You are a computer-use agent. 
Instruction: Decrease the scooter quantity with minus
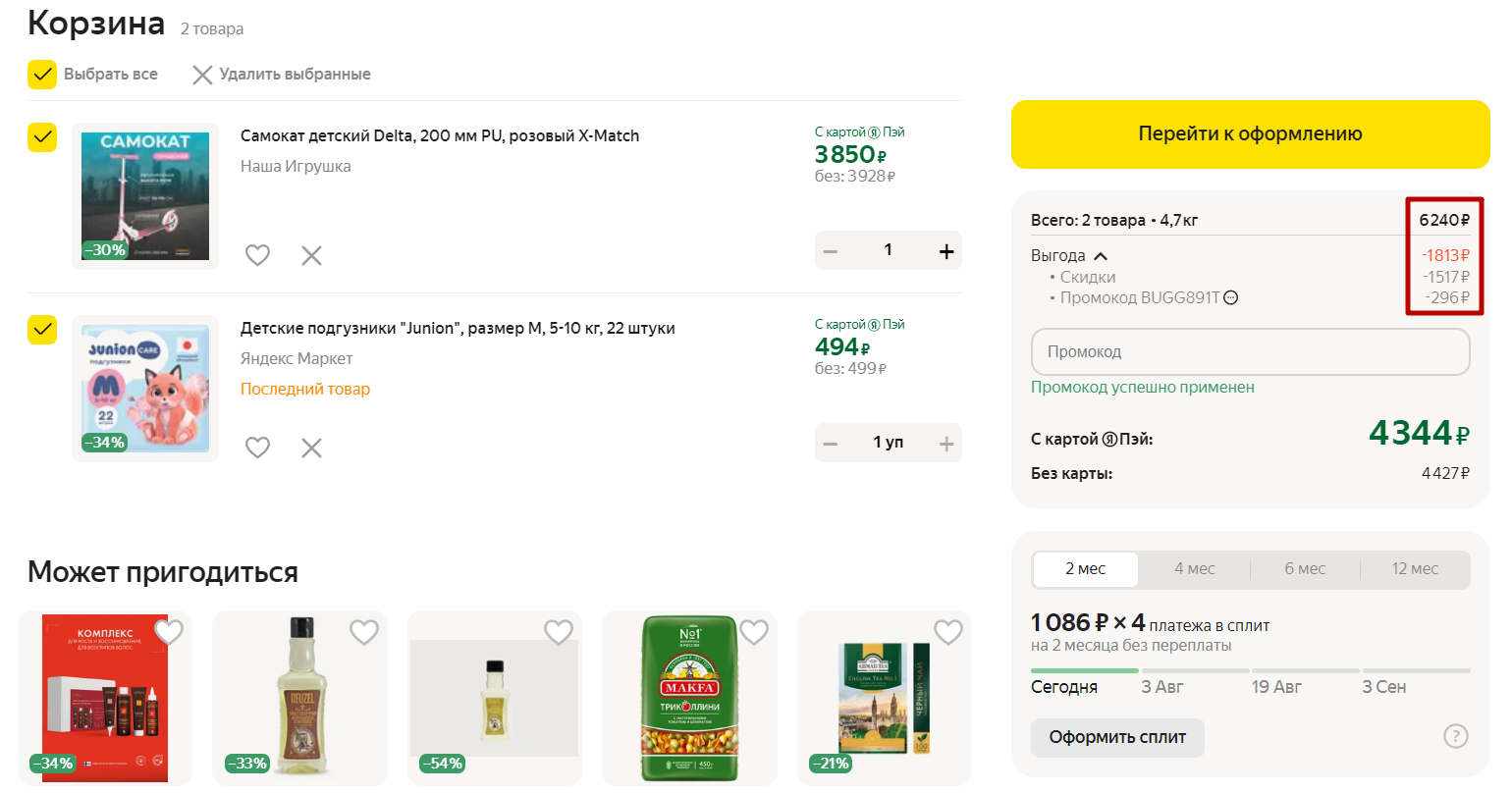click(x=831, y=251)
